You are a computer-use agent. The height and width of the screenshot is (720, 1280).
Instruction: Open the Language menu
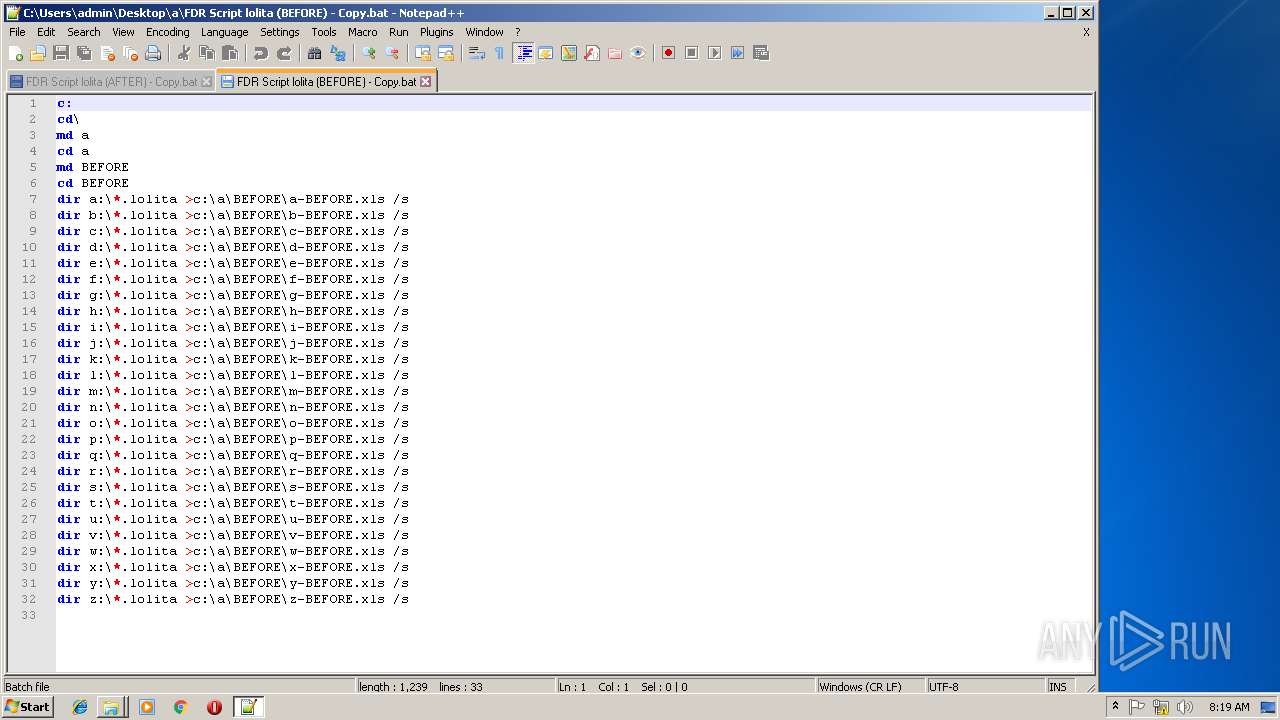coord(224,32)
